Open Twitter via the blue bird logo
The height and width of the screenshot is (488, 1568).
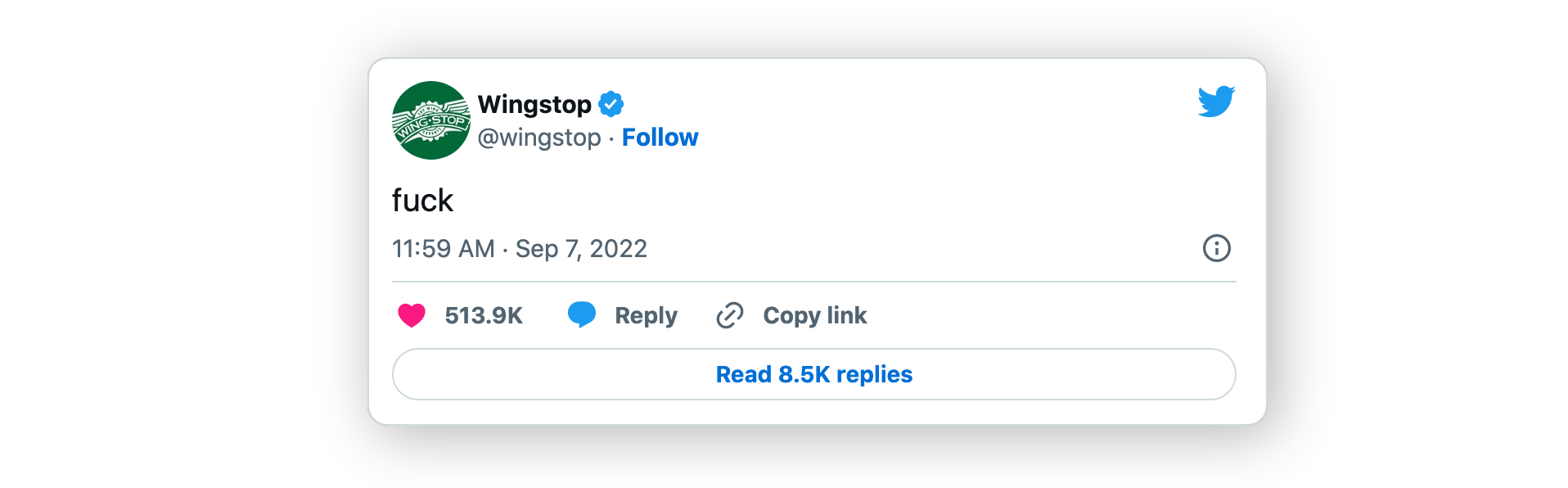point(1216,102)
